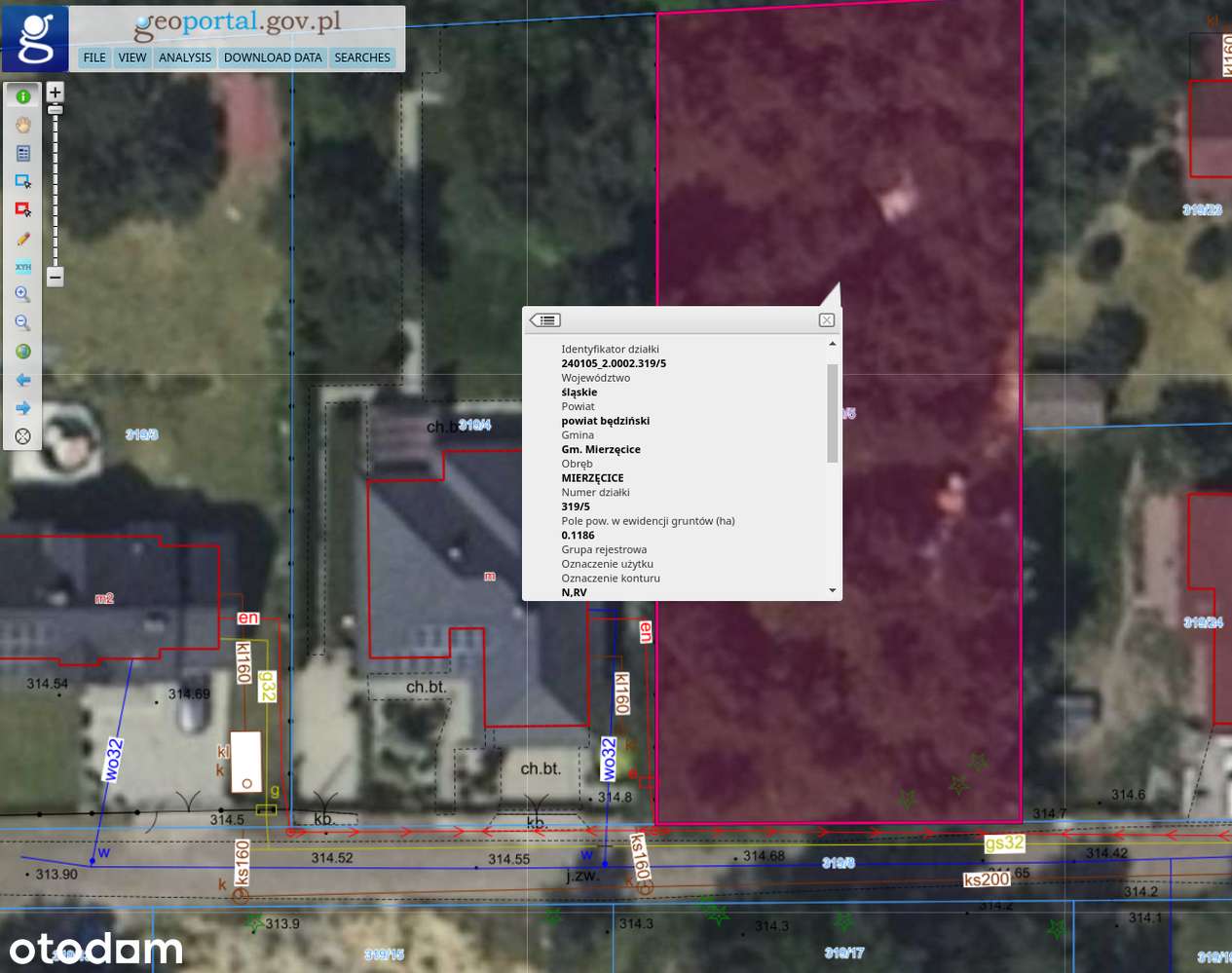Close the parcel info popup

click(x=826, y=319)
